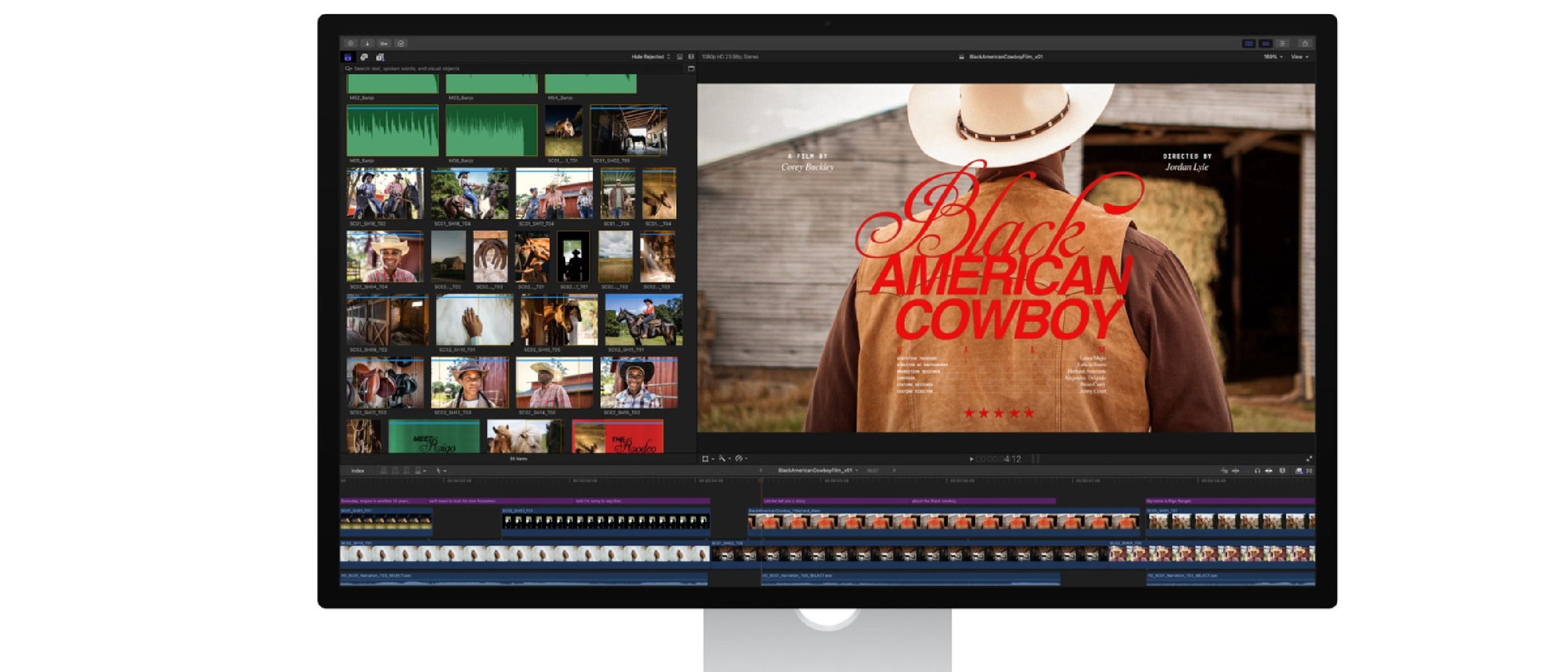This screenshot has height=672, width=1568.
Task: Open the Keyword Editor key icon
Action: pyautogui.click(x=384, y=43)
